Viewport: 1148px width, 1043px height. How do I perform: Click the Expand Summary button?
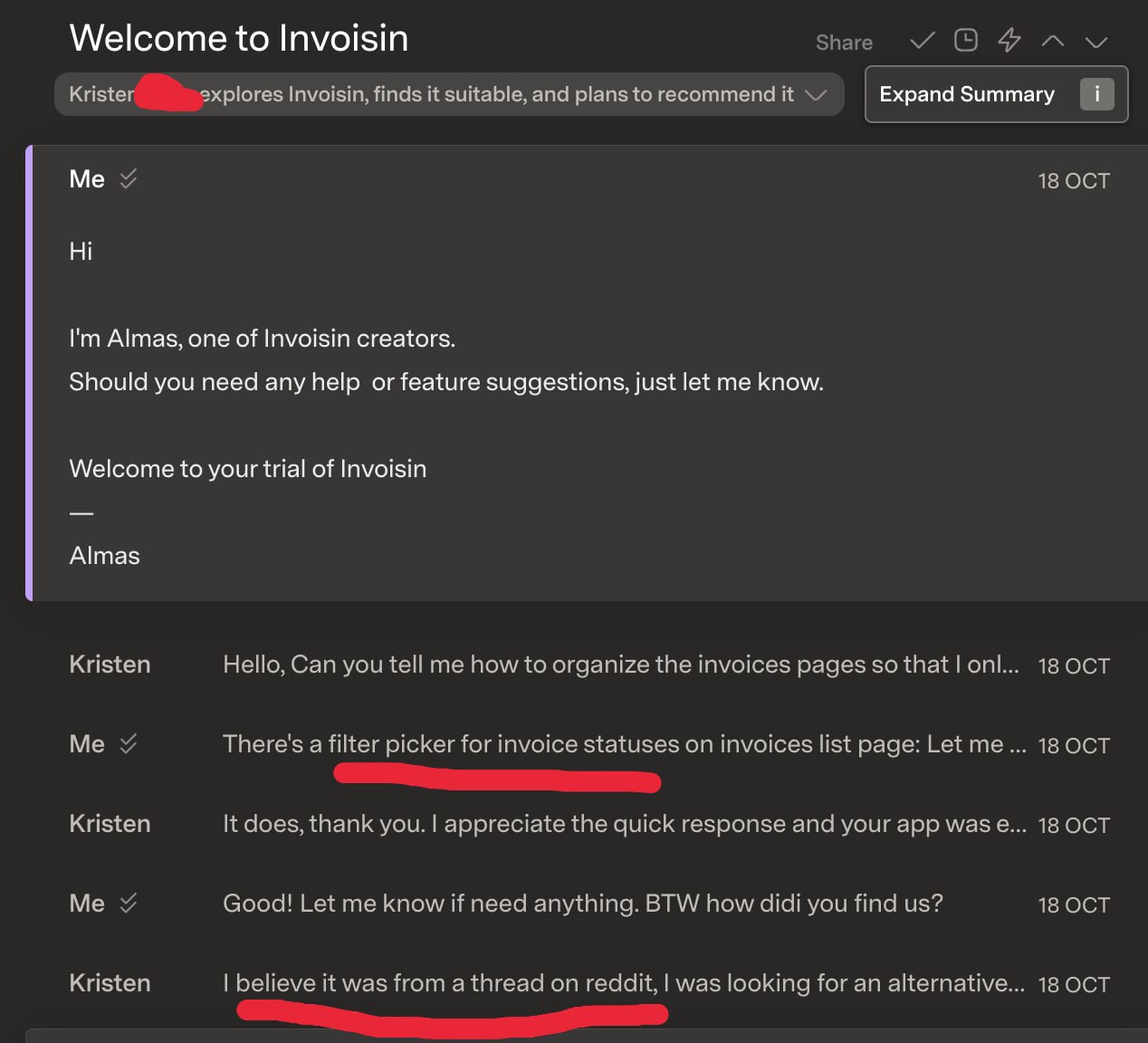click(996, 94)
